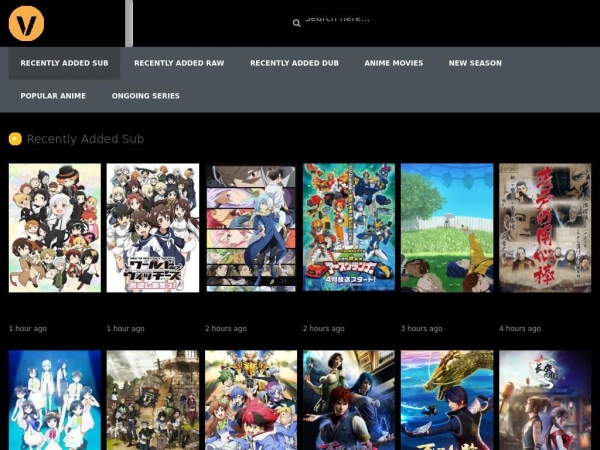The width and height of the screenshot is (600, 450).
Task: Open the red kanji samurai poster
Action: 545,228
